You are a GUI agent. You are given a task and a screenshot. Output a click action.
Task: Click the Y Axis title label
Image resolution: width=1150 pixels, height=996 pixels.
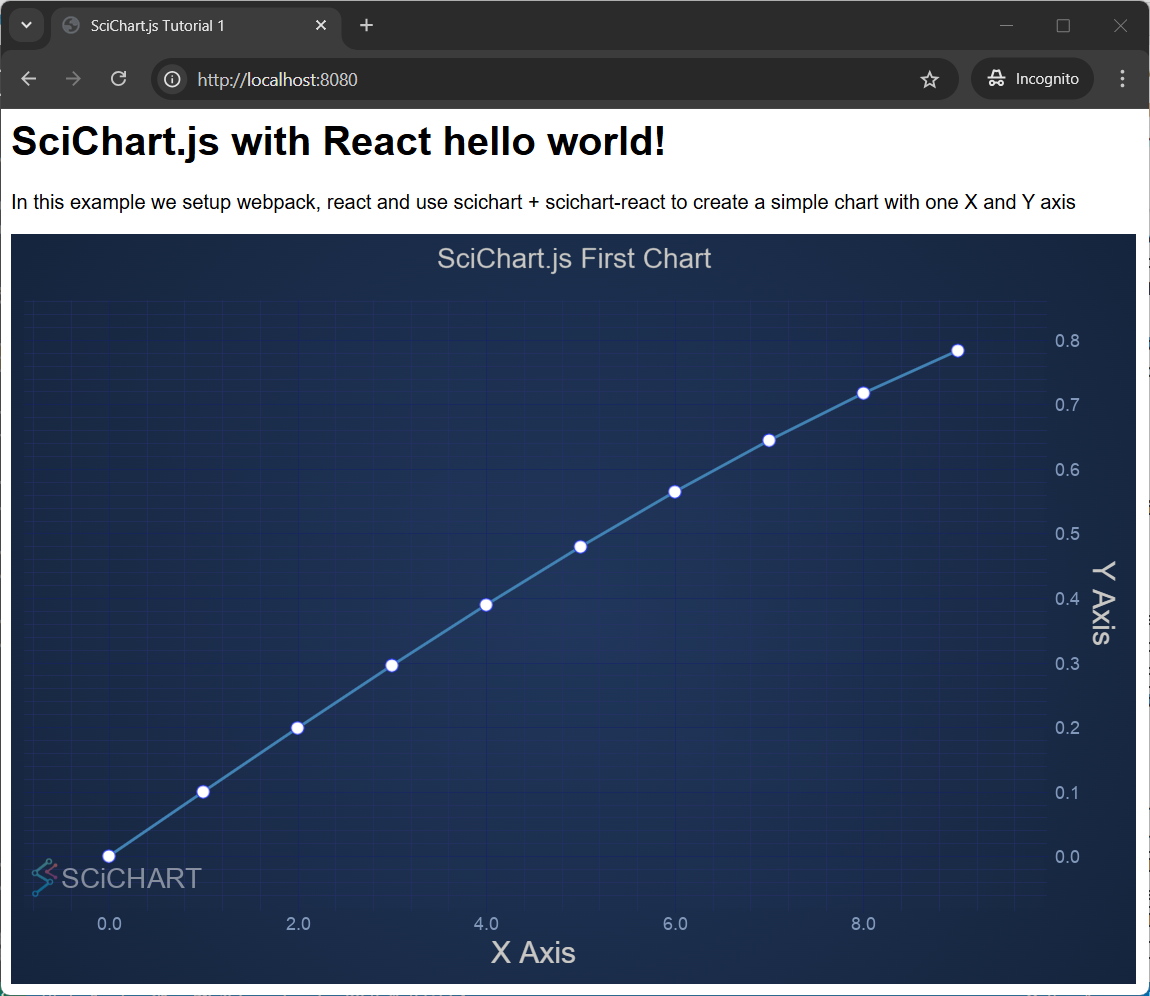[x=1105, y=603]
